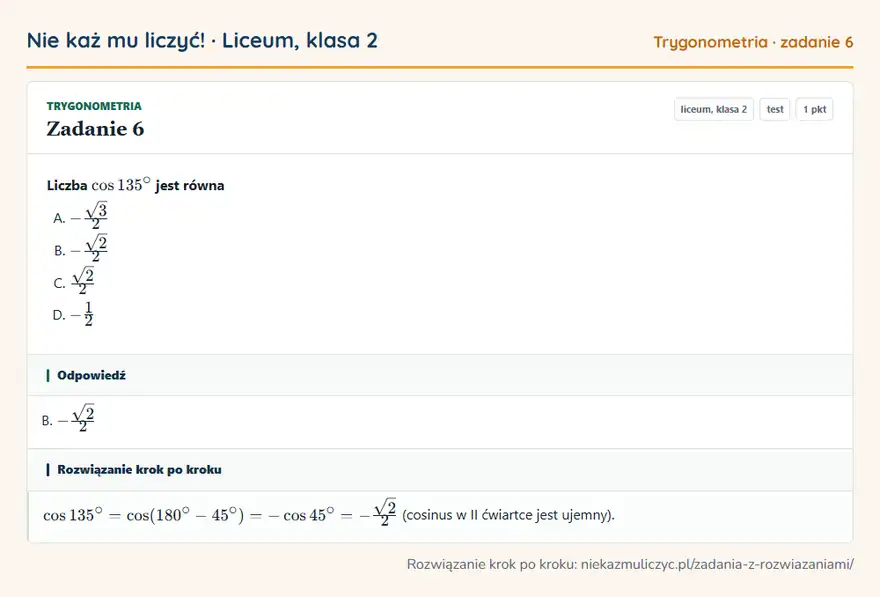
Task: Click the 'Trygonometria · zadanie 6' header label
Action: click(753, 42)
